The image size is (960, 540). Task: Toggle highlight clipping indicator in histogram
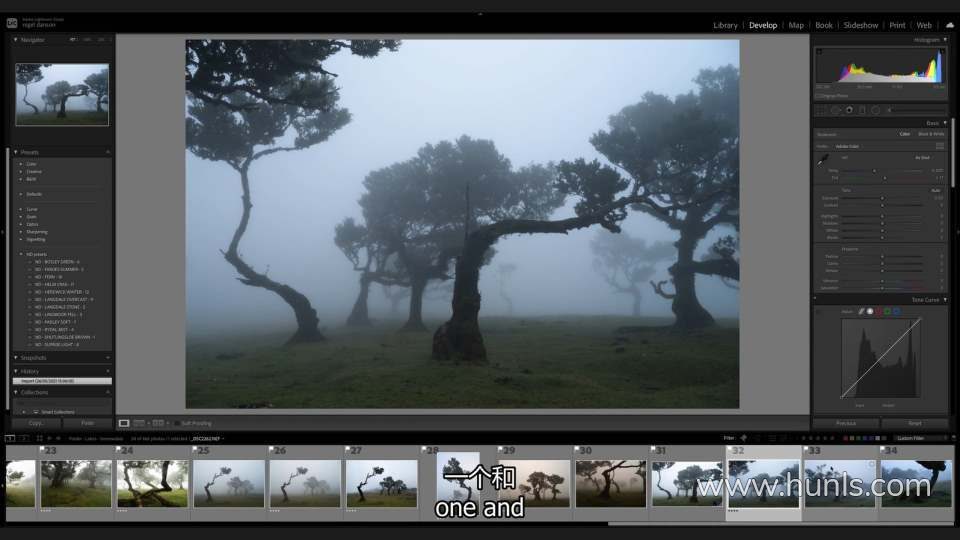point(940,51)
